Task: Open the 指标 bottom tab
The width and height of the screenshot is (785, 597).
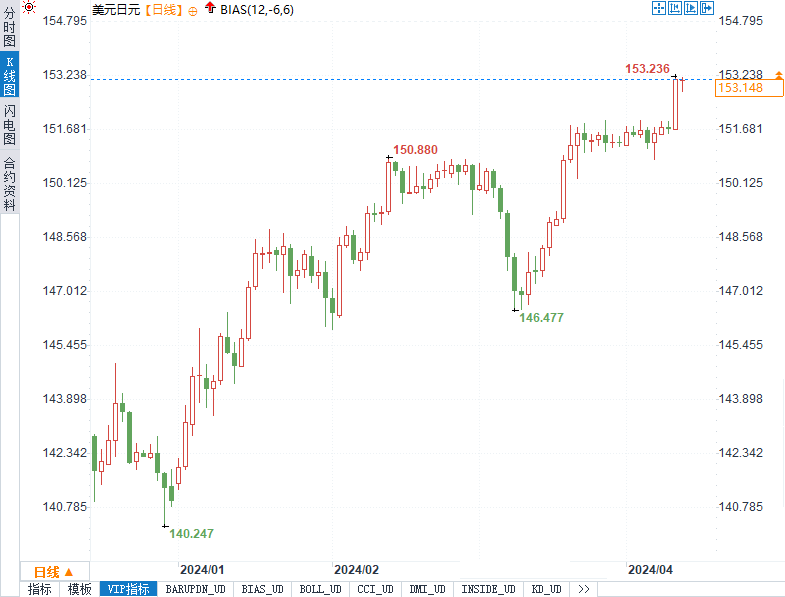Action: click(40, 589)
